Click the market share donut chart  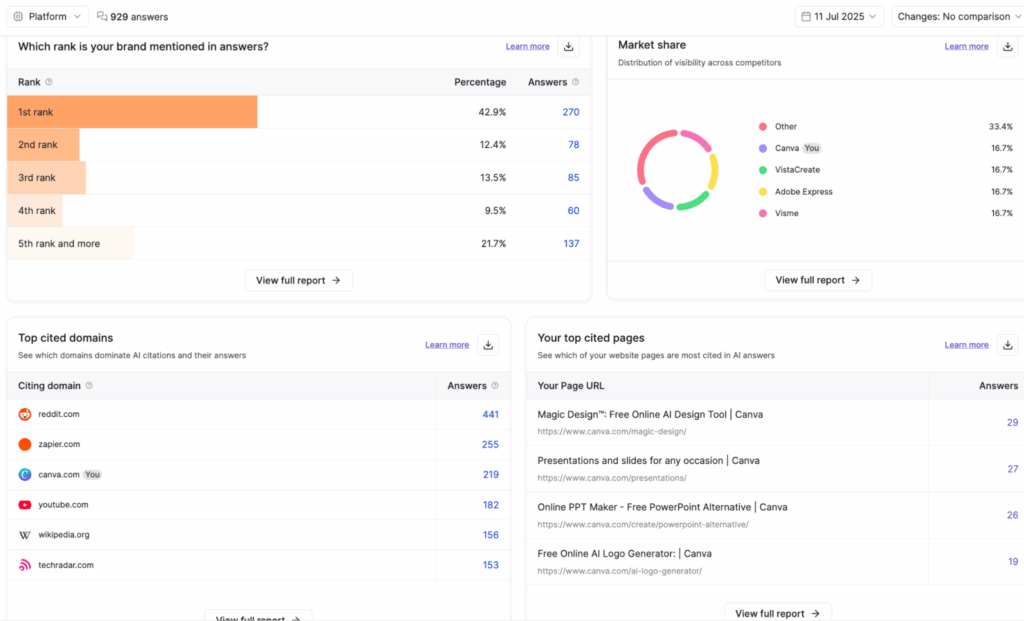click(678, 170)
